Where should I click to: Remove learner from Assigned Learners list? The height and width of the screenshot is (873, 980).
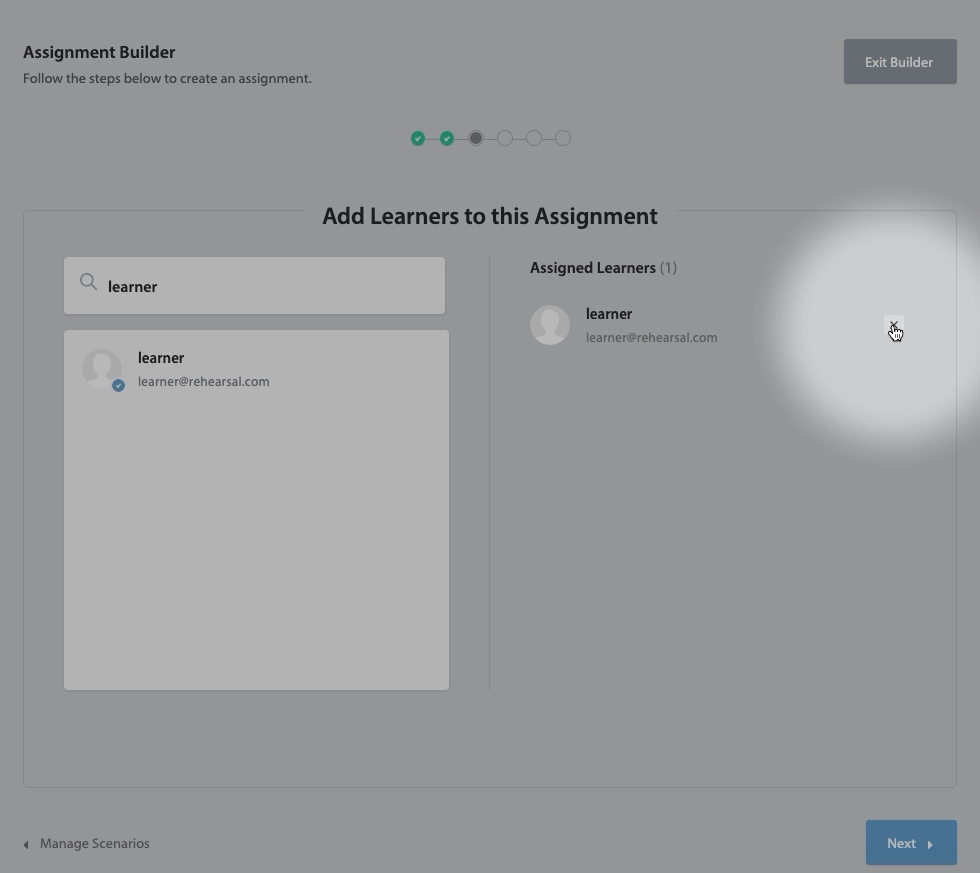pyautogui.click(x=893, y=326)
